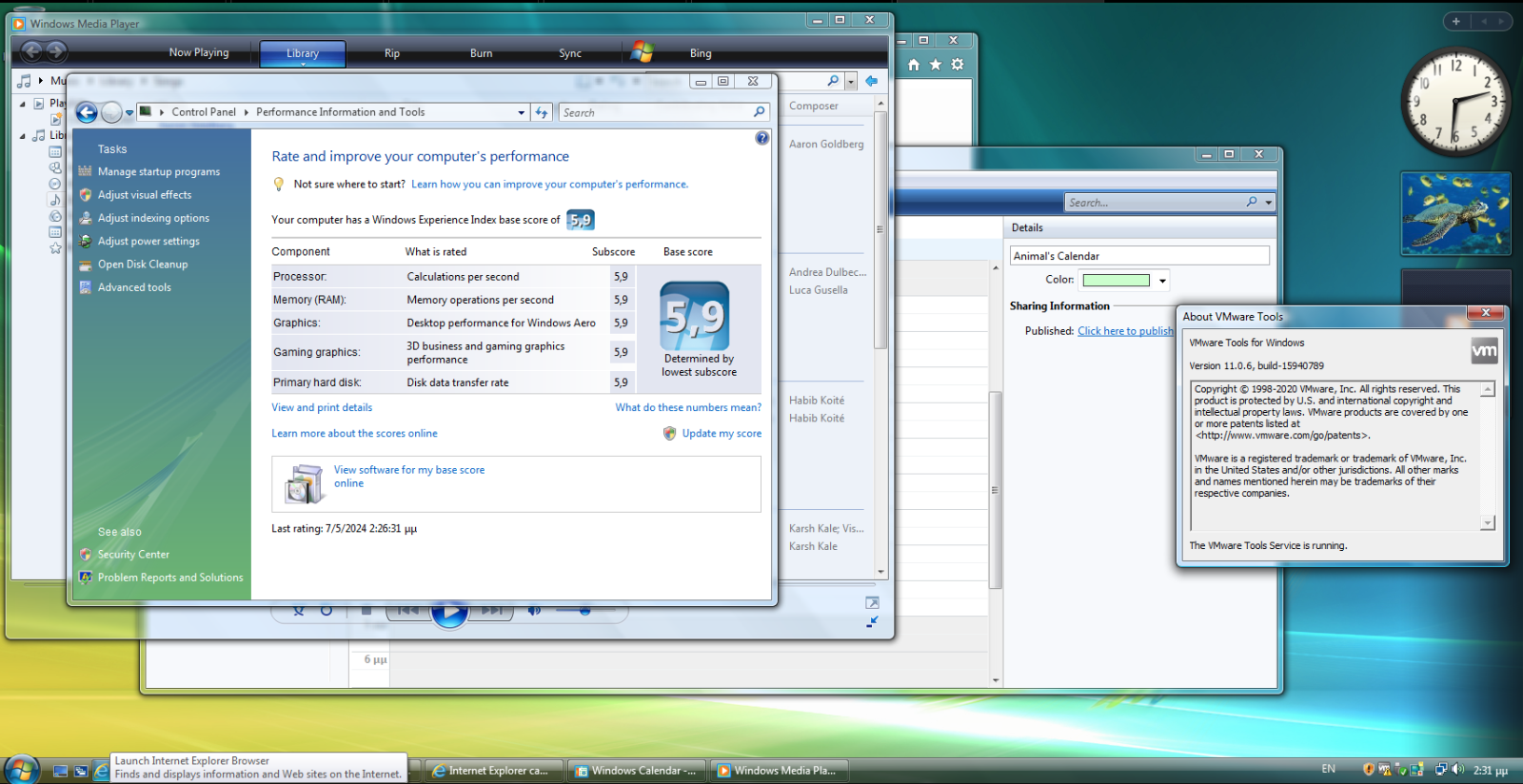1523x784 pixels.
Task: Click the Update my score shield icon
Action: [670, 434]
